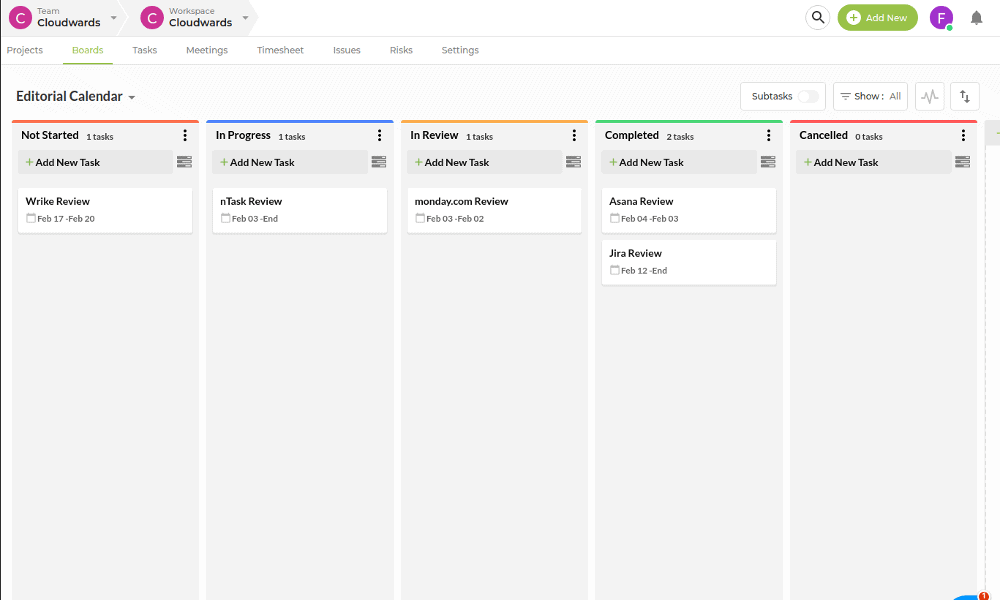This screenshot has height=600, width=1000.
Task: Click the sort arrows icon
Action: (x=965, y=96)
